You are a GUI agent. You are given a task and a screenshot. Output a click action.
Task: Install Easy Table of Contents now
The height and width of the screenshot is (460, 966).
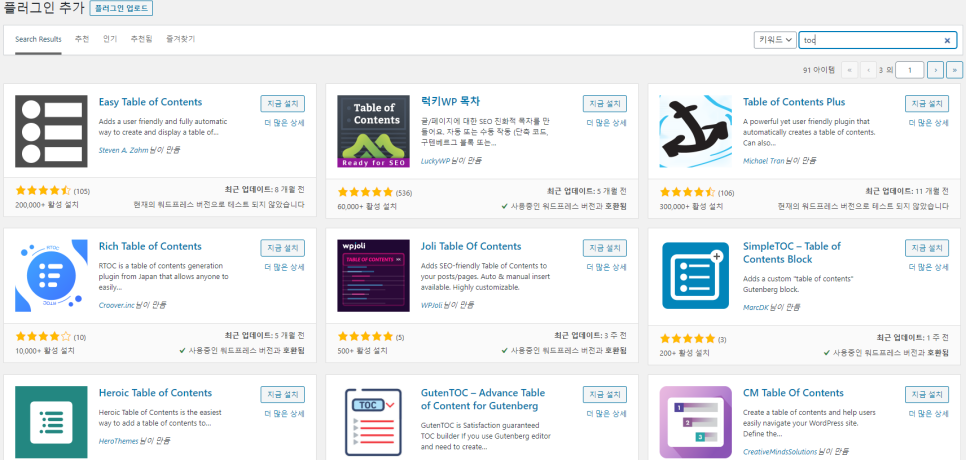[x=282, y=103]
